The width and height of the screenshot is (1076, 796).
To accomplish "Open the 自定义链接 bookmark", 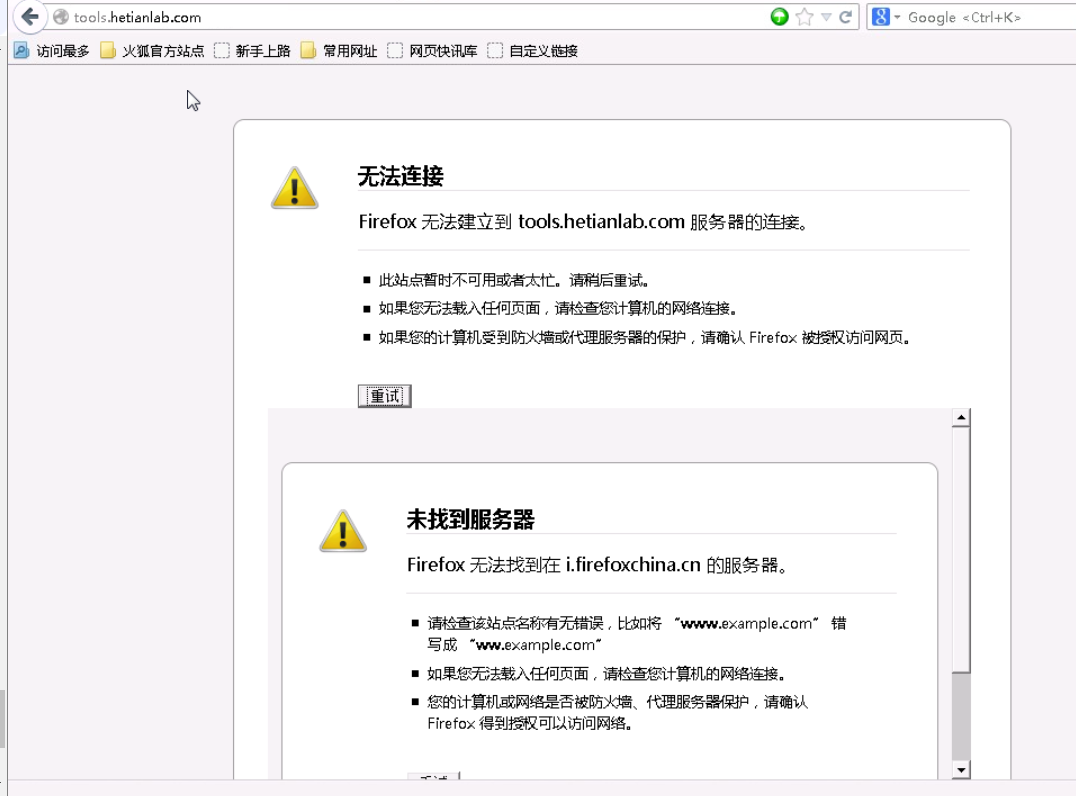I will point(533,51).
